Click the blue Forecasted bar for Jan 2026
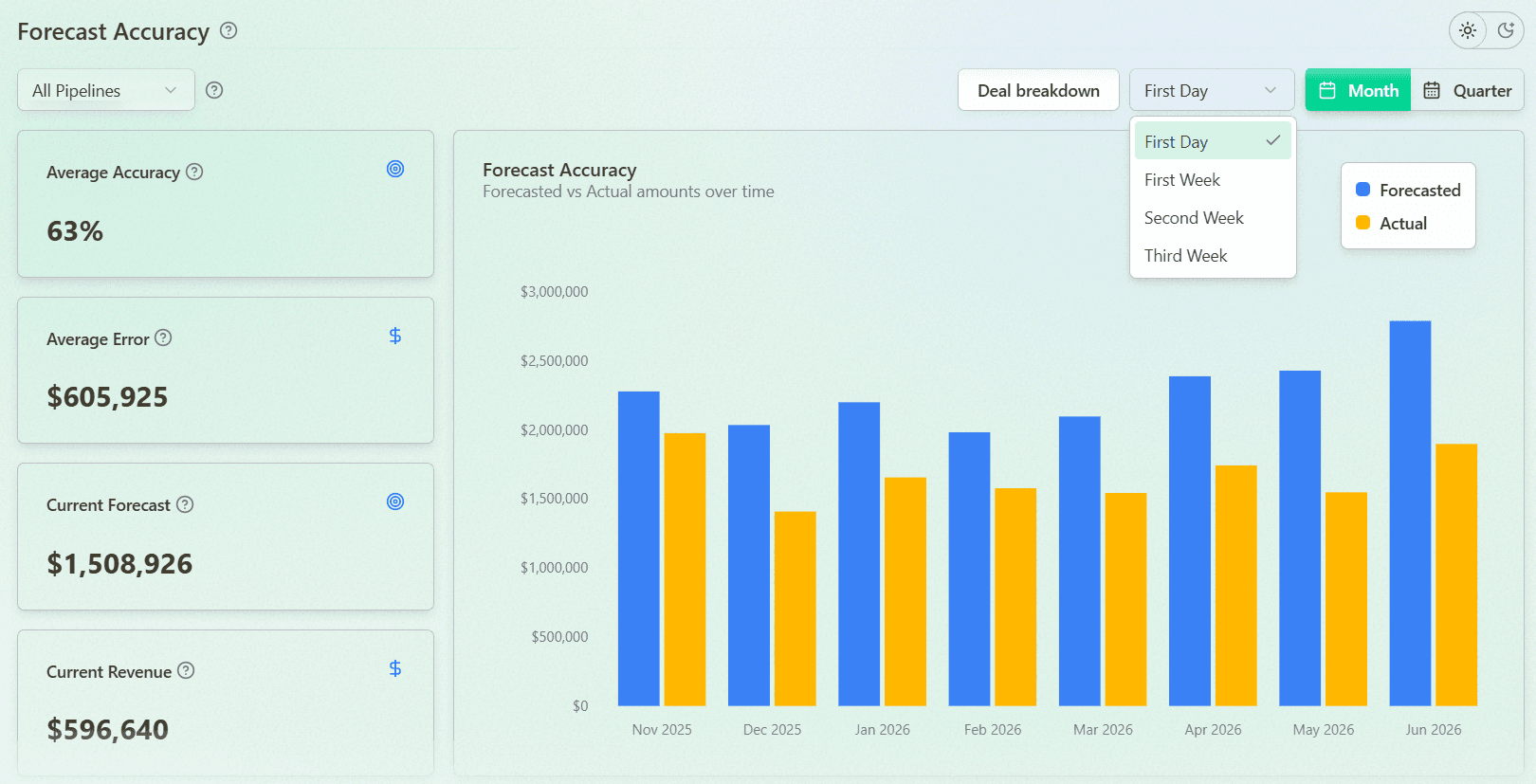1536x784 pixels. point(859,554)
